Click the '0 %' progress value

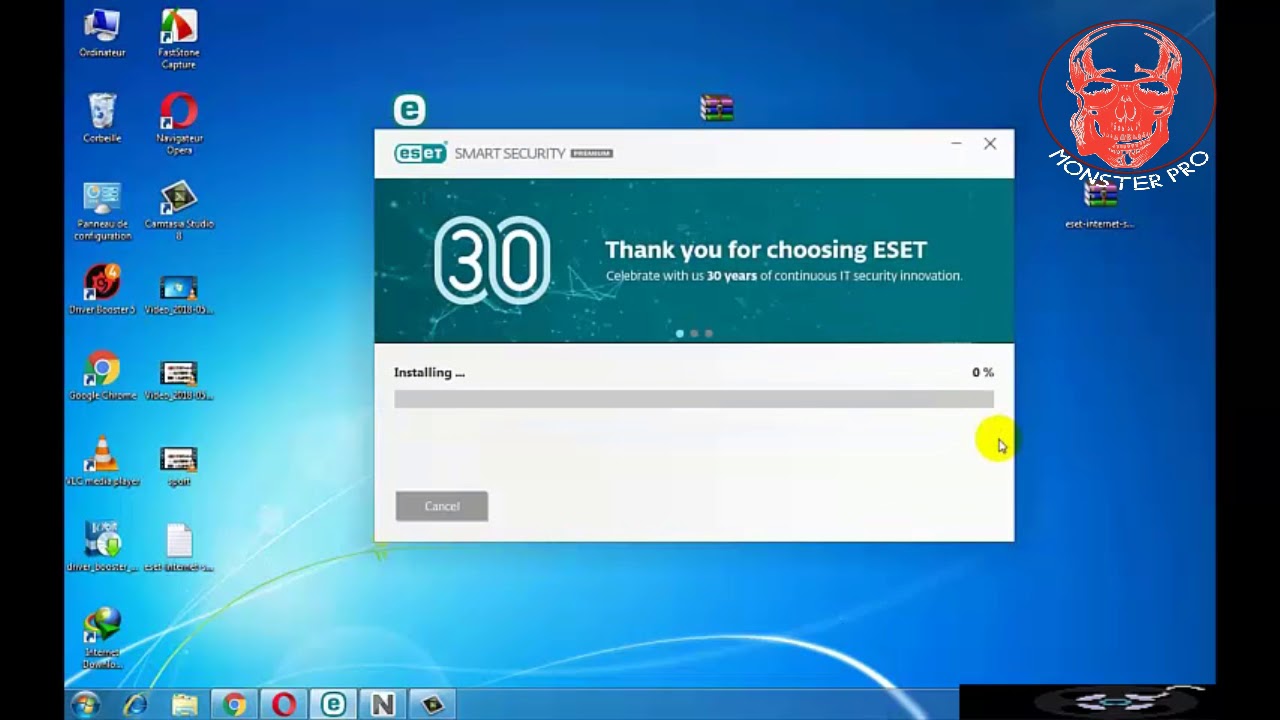[983, 372]
